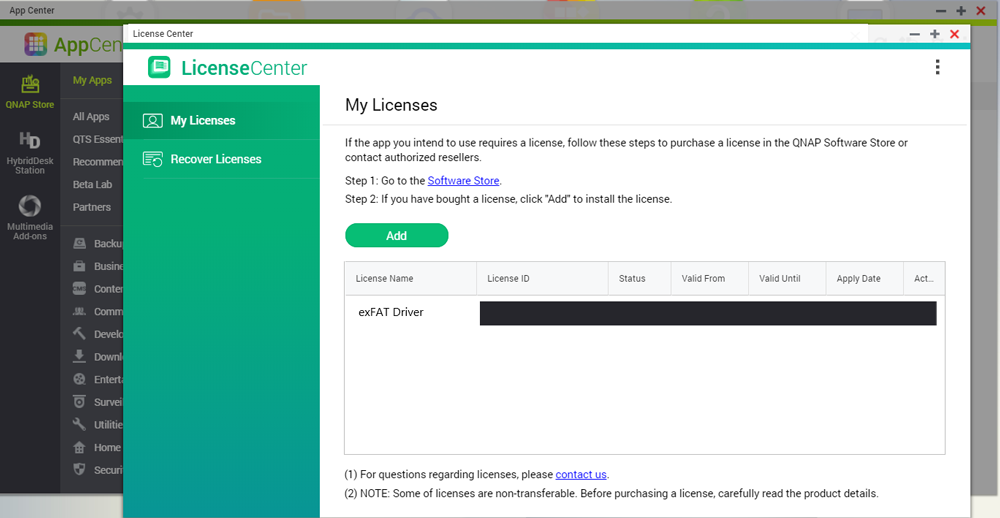Image resolution: width=1000 pixels, height=518 pixels.
Task: Click the Developer tools hammer icon
Action: tap(80, 334)
